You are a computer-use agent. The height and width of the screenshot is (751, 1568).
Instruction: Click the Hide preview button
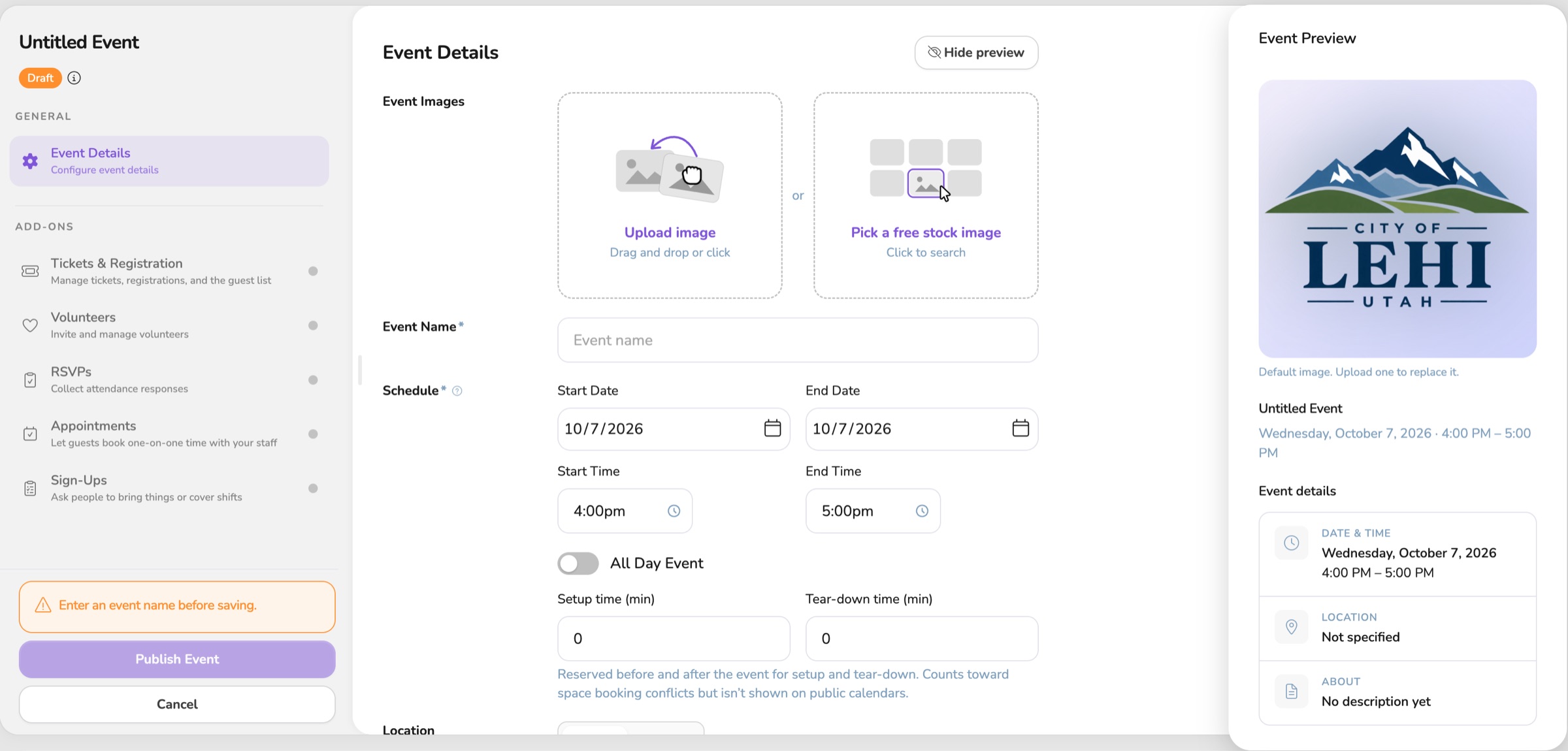976,52
